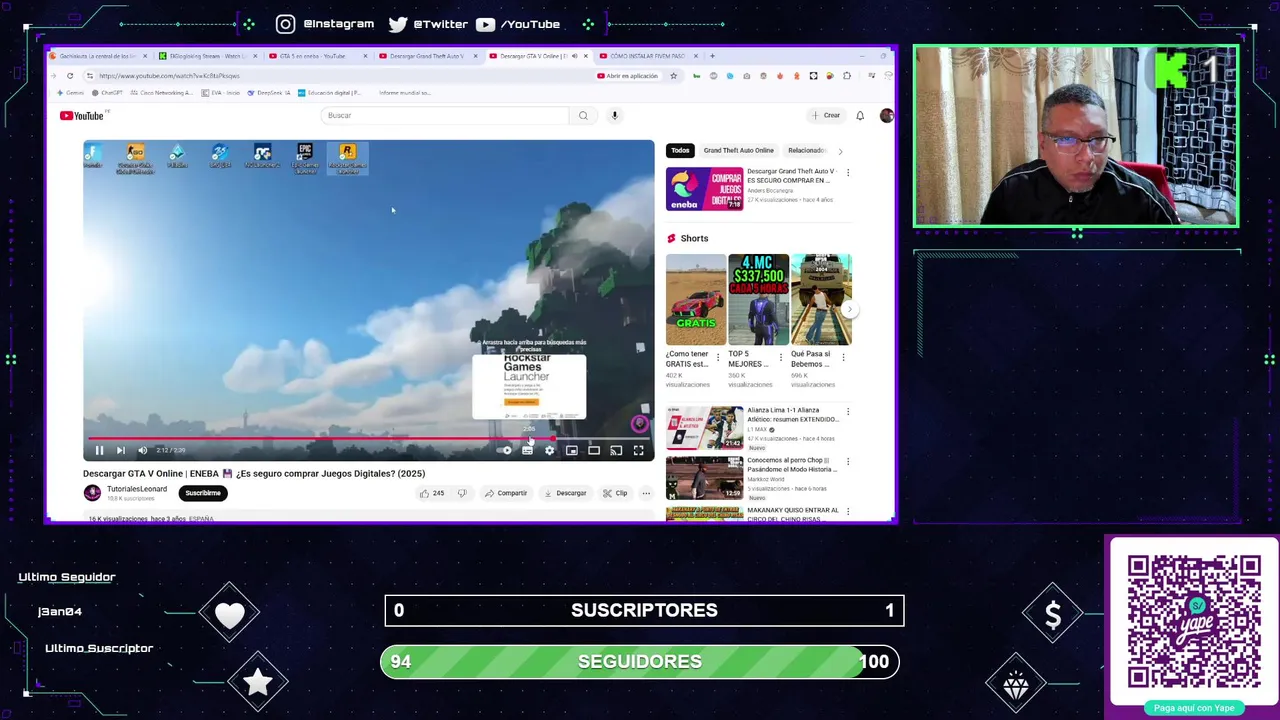Toggle subtitles in the video player
Screen dimensions: 1280x720
coord(528,451)
